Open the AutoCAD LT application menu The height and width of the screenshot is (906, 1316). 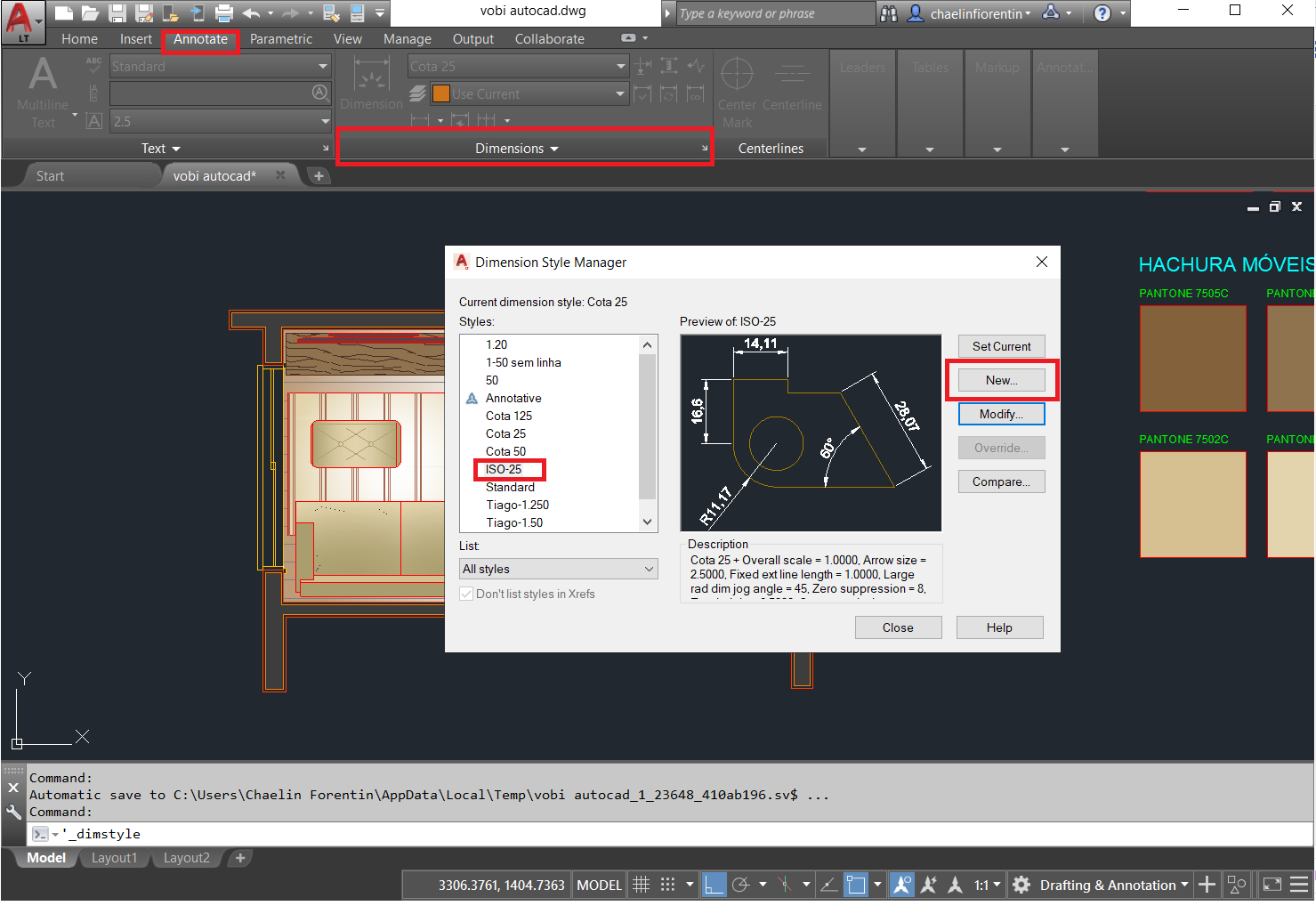click(x=21, y=21)
